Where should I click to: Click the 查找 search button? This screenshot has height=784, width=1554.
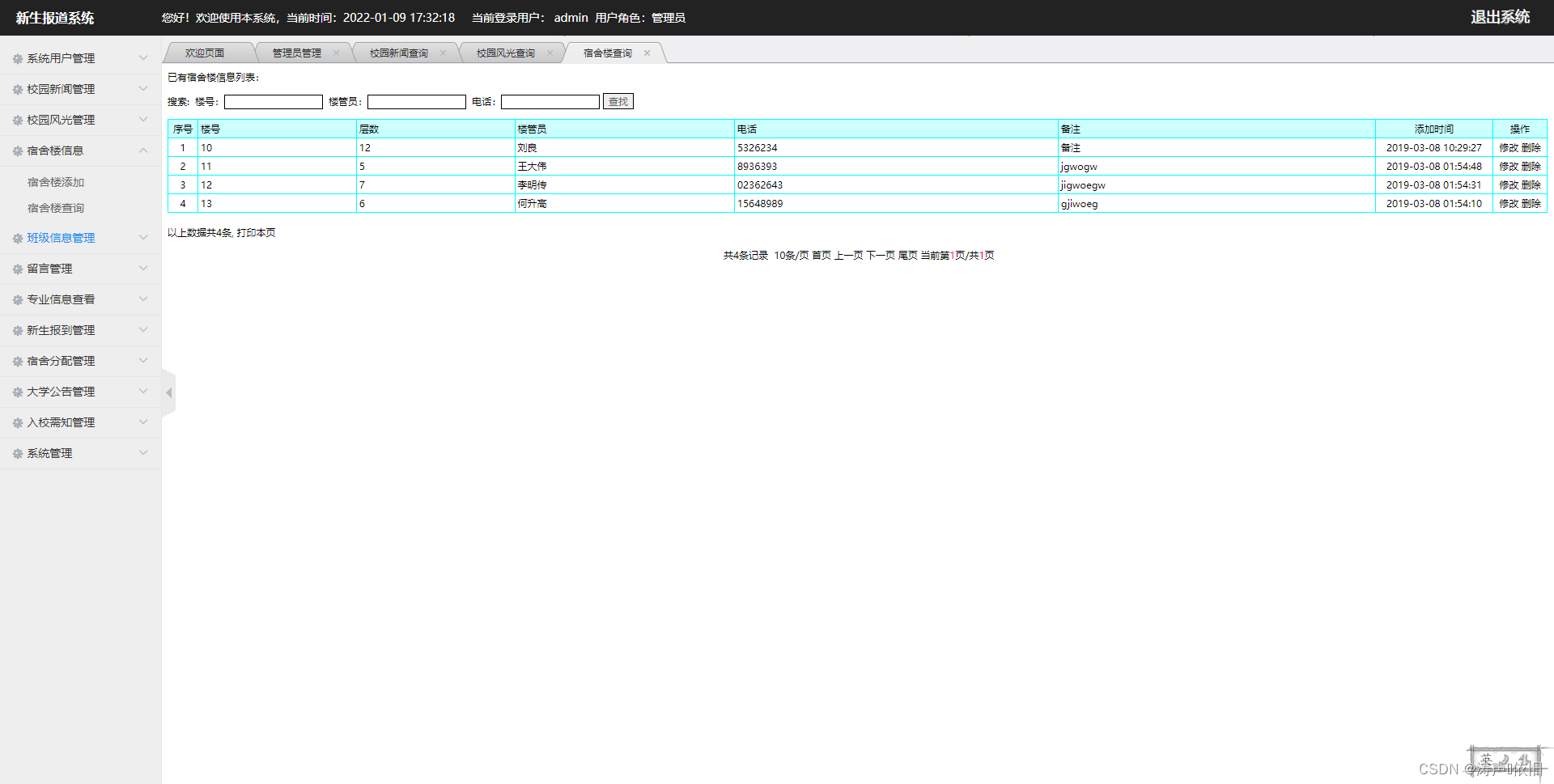(x=618, y=102)
